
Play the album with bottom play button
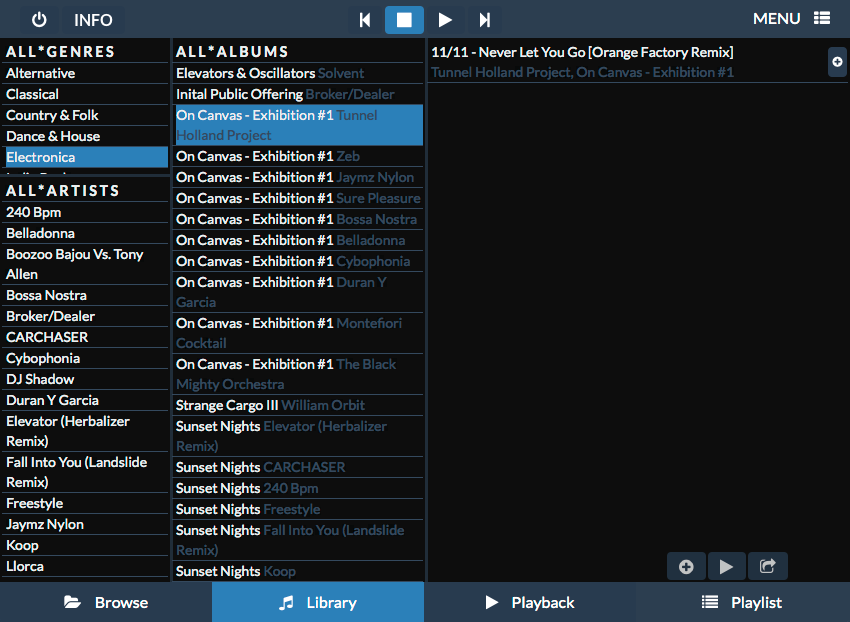726,567
